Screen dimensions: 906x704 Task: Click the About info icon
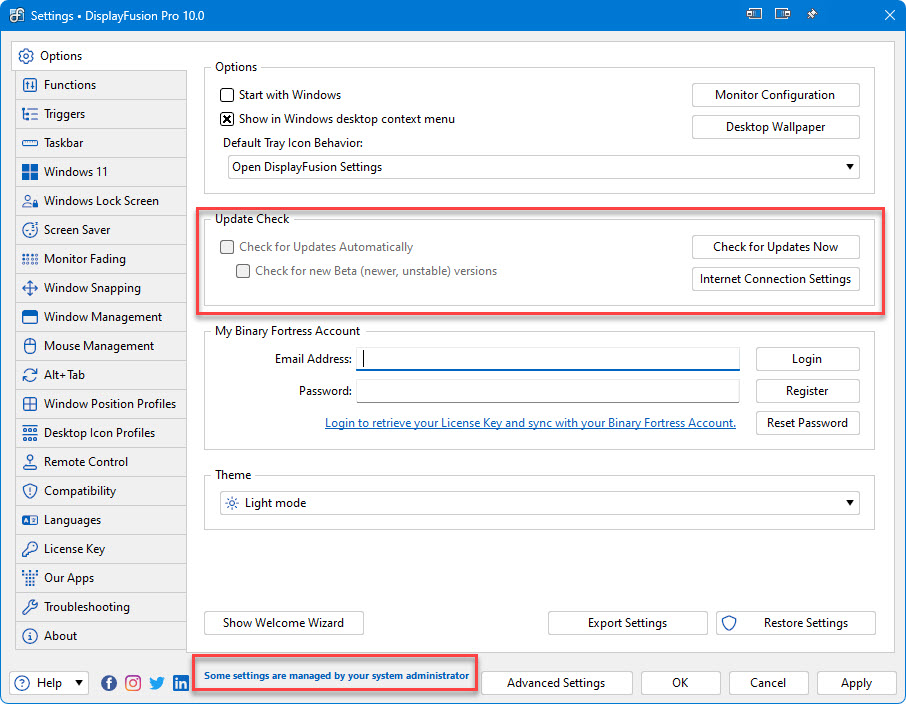[x=29, y=636]
